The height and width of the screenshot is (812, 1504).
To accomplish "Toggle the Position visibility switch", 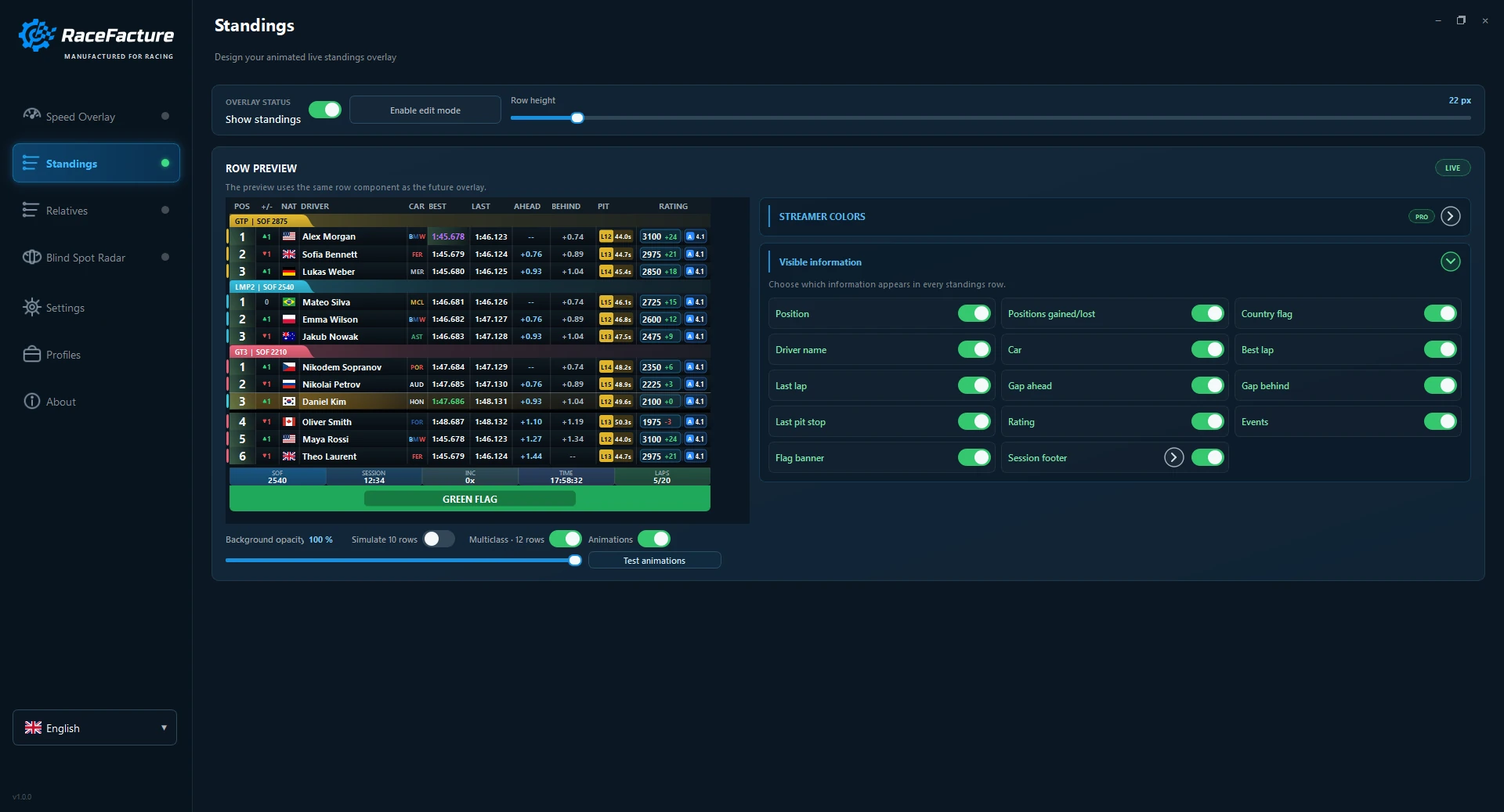I will point(974,313).
